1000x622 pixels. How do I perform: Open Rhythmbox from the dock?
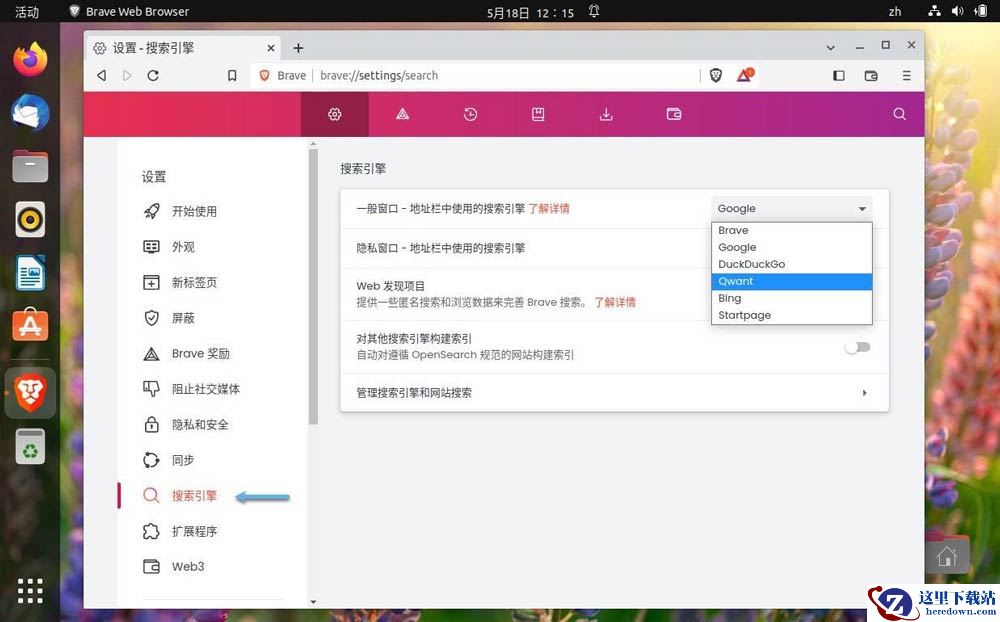pos(30,219)
